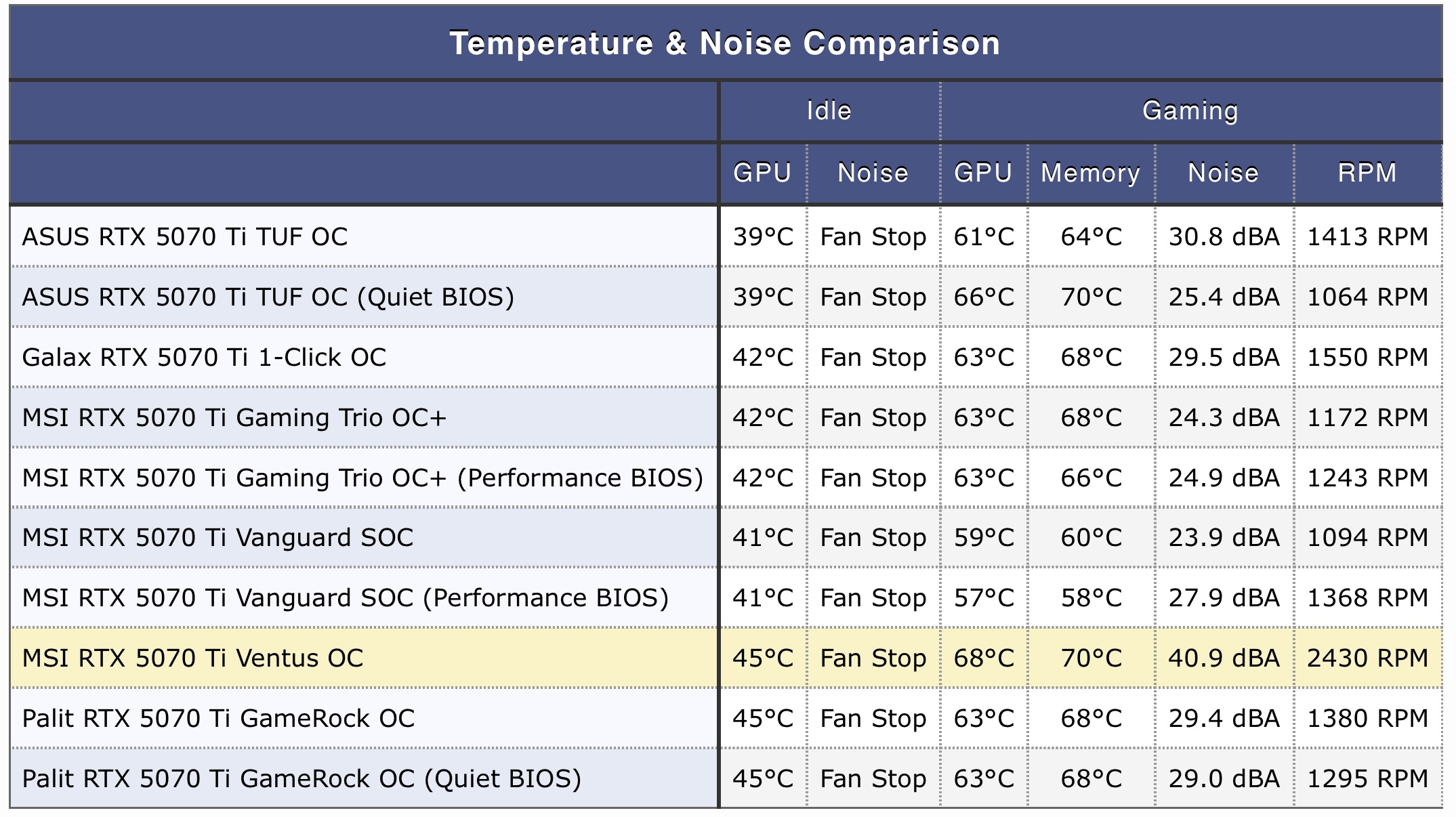Select Palit GameRock OC (Quiet BIOS) label
Screen dimensions: 1456x817
pyautogui.click(x=301, y=779)
